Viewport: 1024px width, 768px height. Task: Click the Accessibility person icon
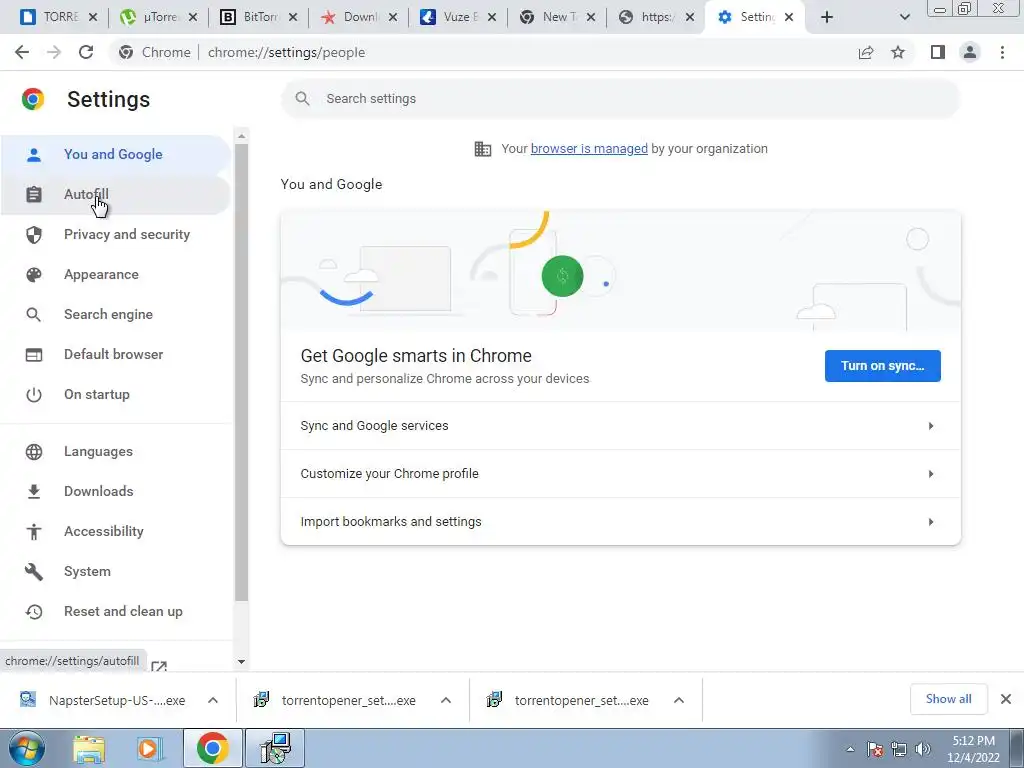pos(33,532)
